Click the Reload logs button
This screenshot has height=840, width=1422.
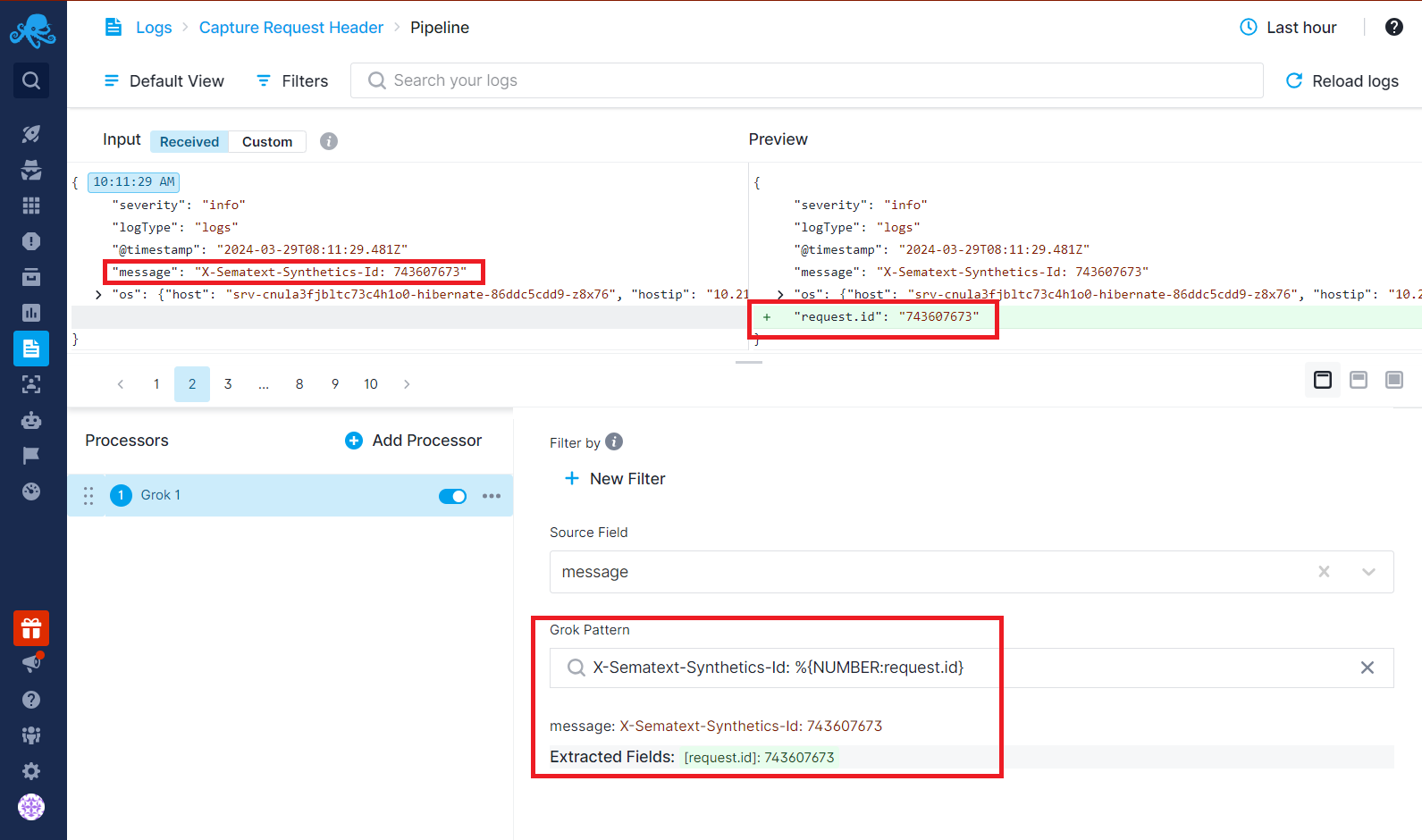tap(1342, 81)
